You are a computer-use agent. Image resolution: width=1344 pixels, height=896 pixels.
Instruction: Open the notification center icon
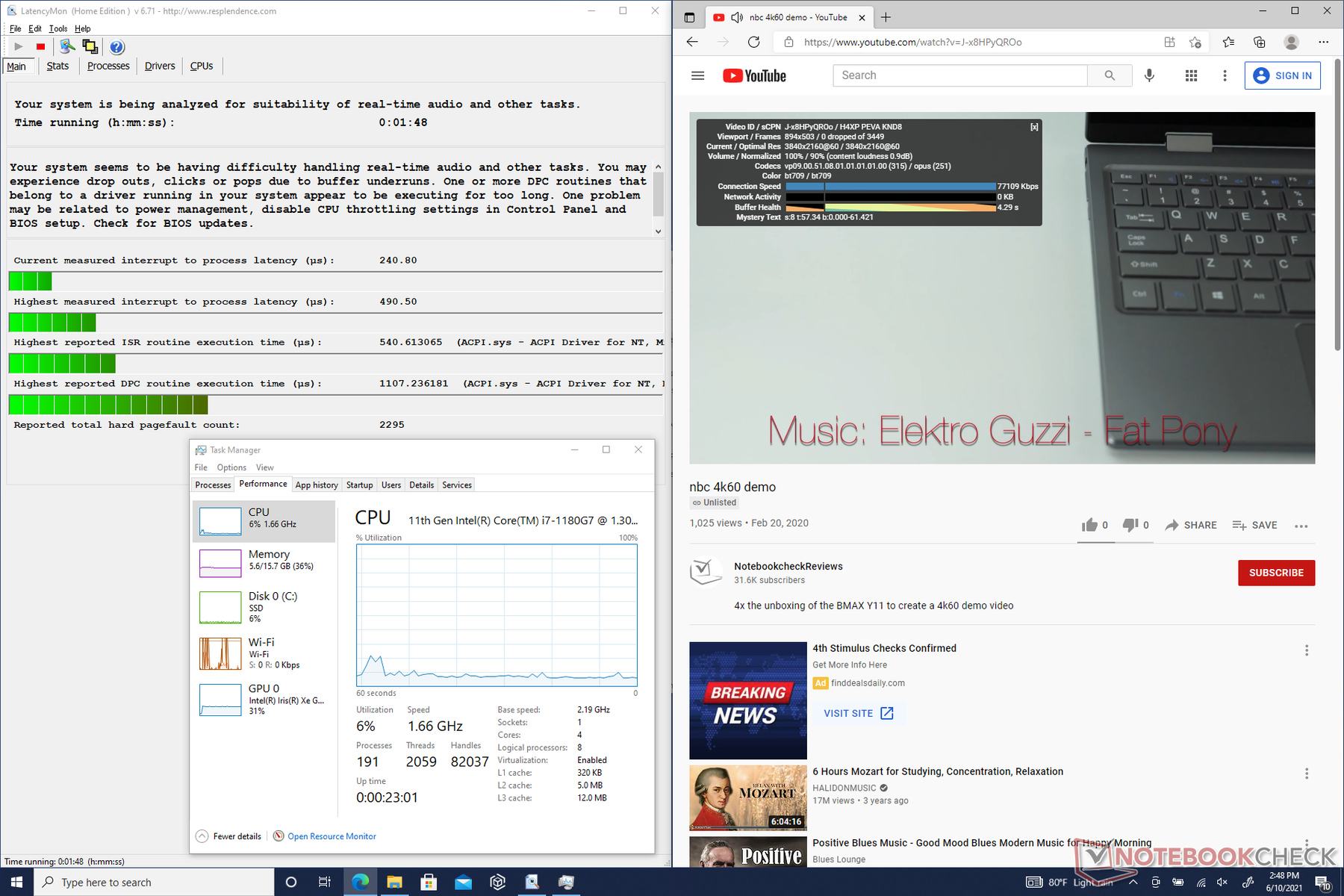1322,883
